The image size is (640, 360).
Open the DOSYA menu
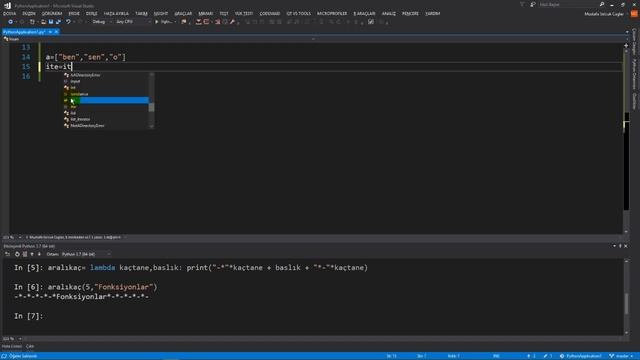(9, 13)
